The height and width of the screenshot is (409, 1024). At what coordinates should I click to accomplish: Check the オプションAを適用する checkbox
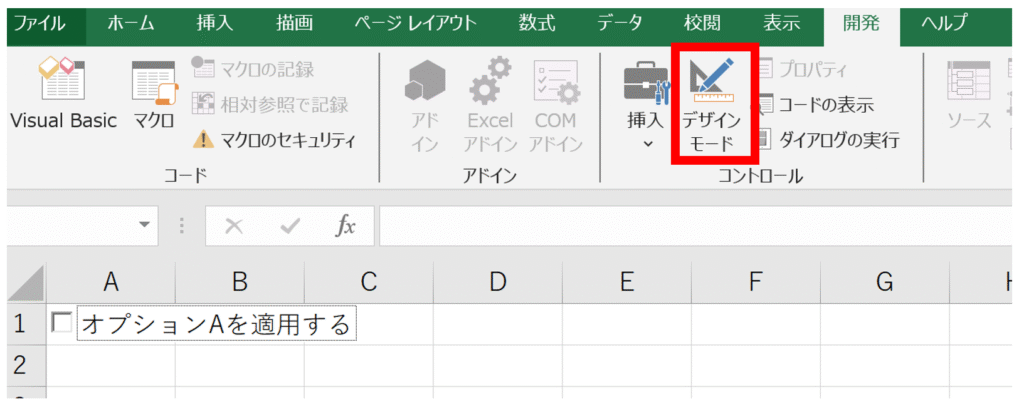62,323
